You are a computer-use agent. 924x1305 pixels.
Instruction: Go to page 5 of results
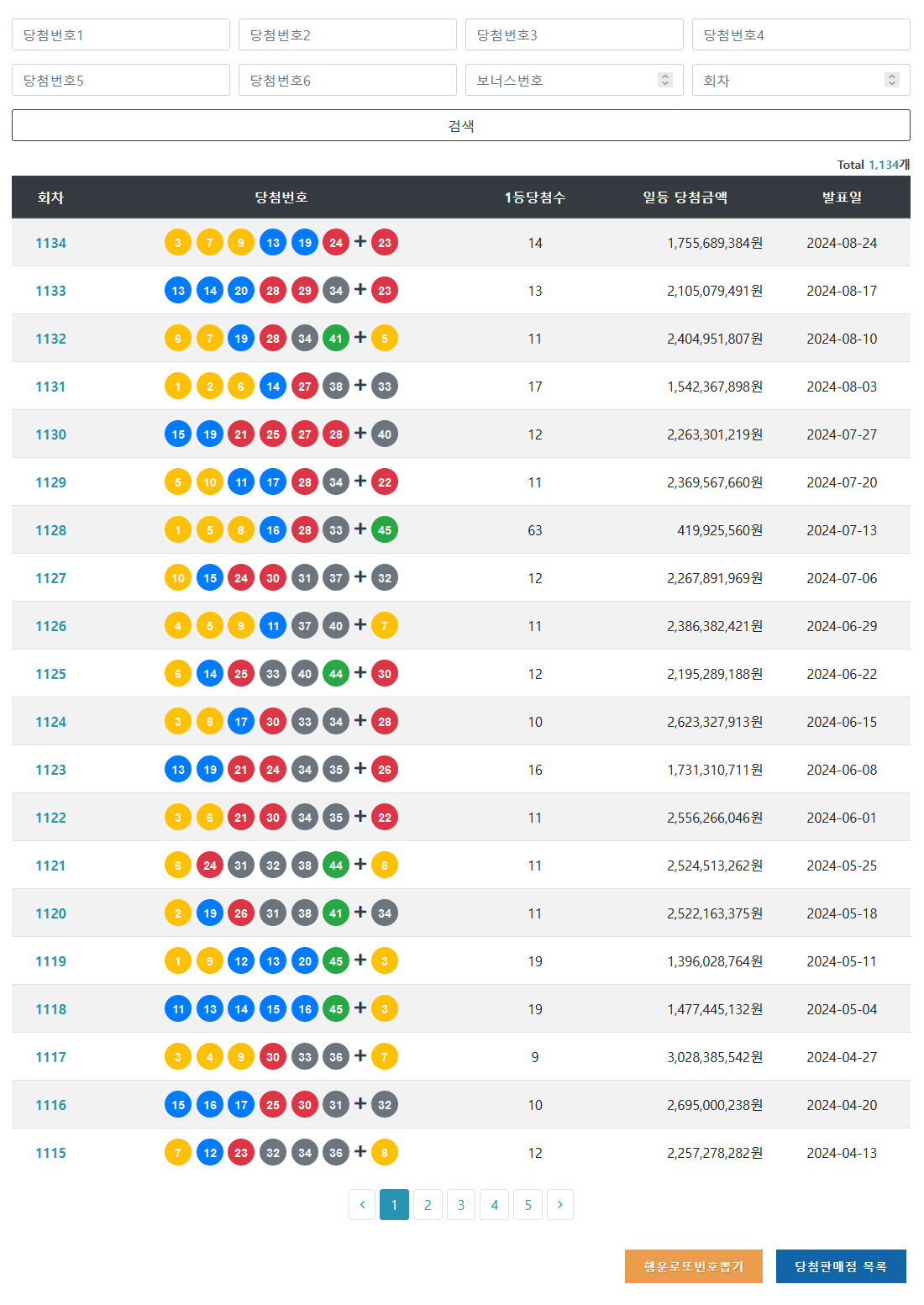[x=528, y=1204]
